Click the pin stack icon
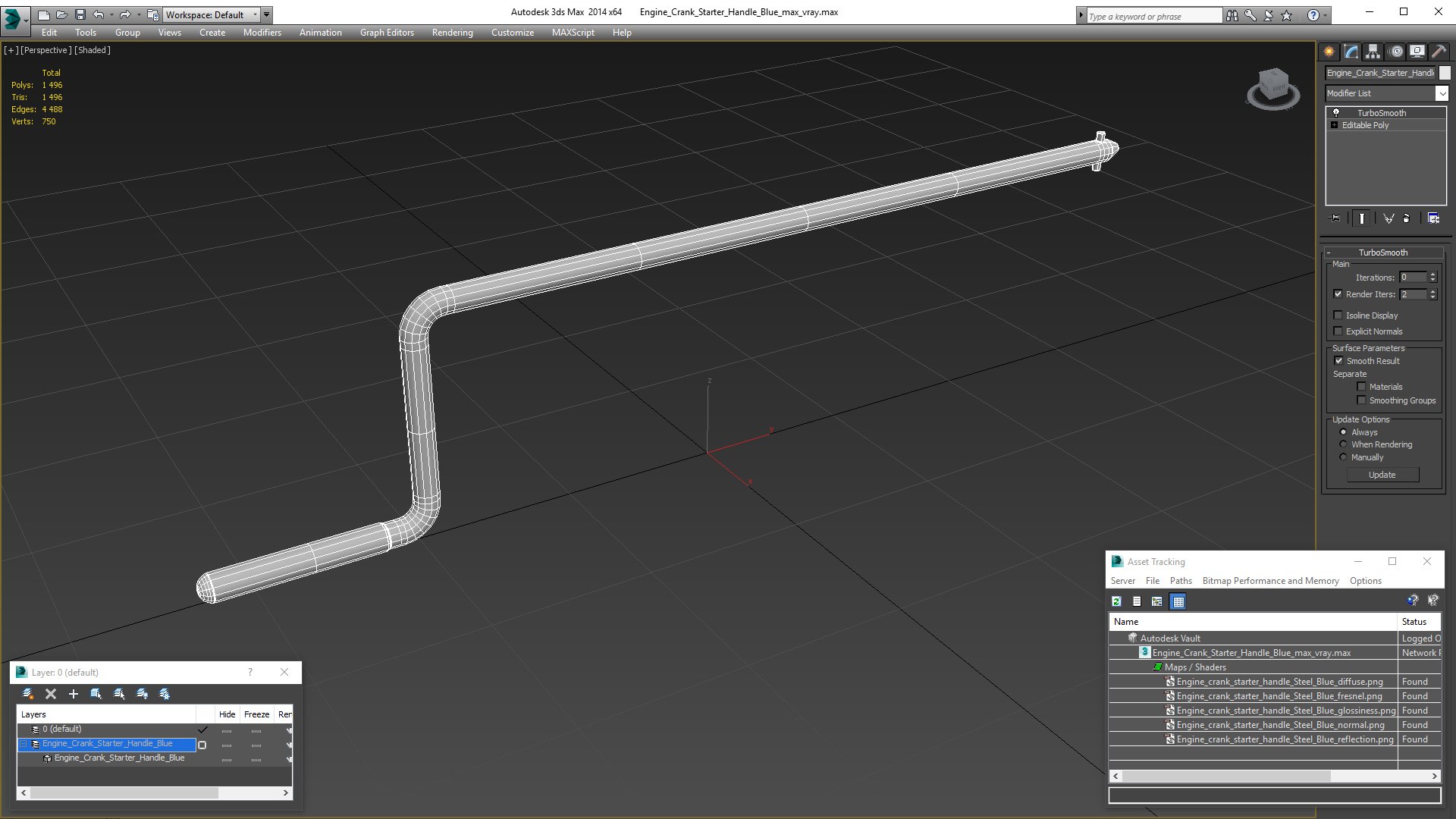1456x819 pixels. (1335, 218)
